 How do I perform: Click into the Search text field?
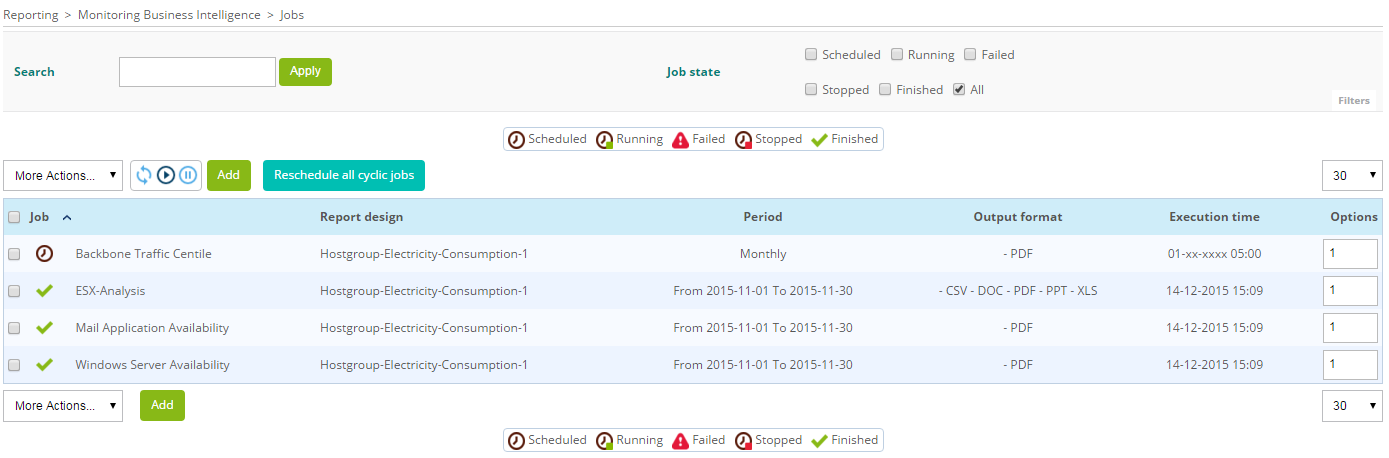pyautogui.click(x=197, y=72)
